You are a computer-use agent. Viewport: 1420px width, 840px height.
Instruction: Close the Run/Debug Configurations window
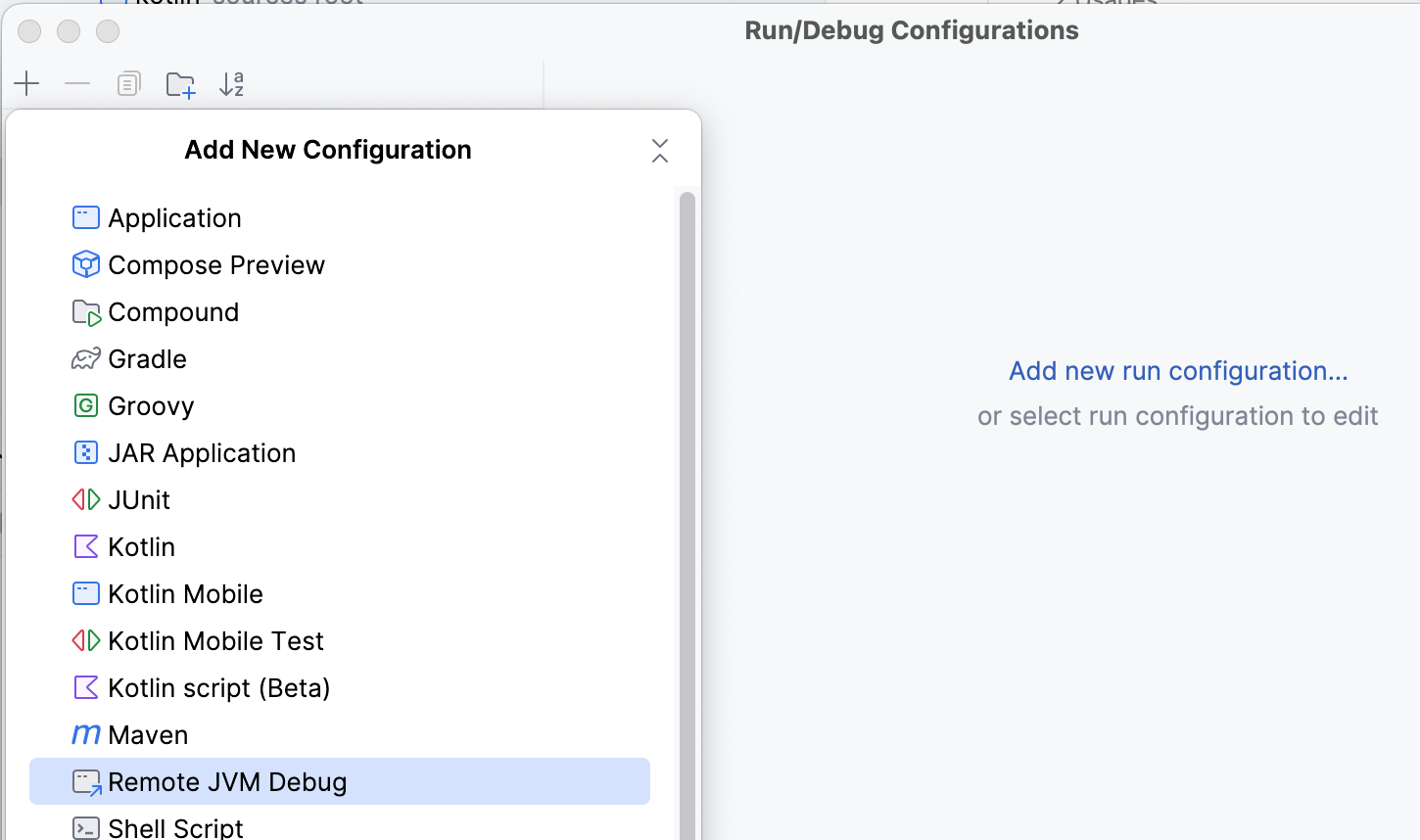(29, 31)
